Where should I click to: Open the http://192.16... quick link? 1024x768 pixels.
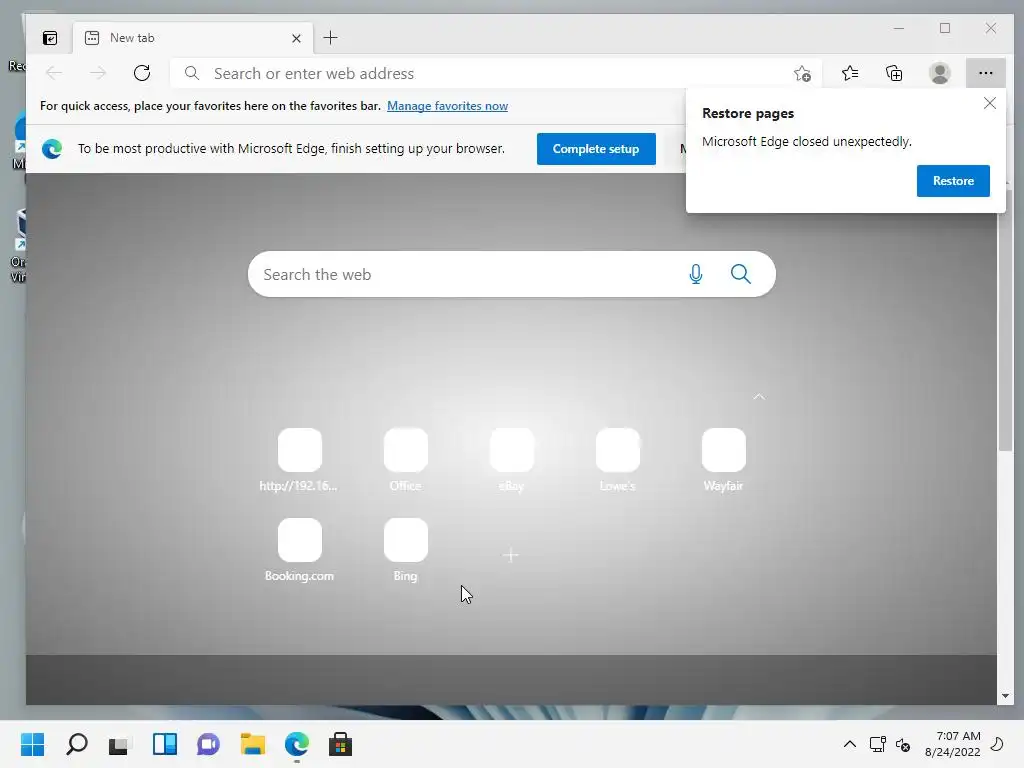tap(300, 459)
